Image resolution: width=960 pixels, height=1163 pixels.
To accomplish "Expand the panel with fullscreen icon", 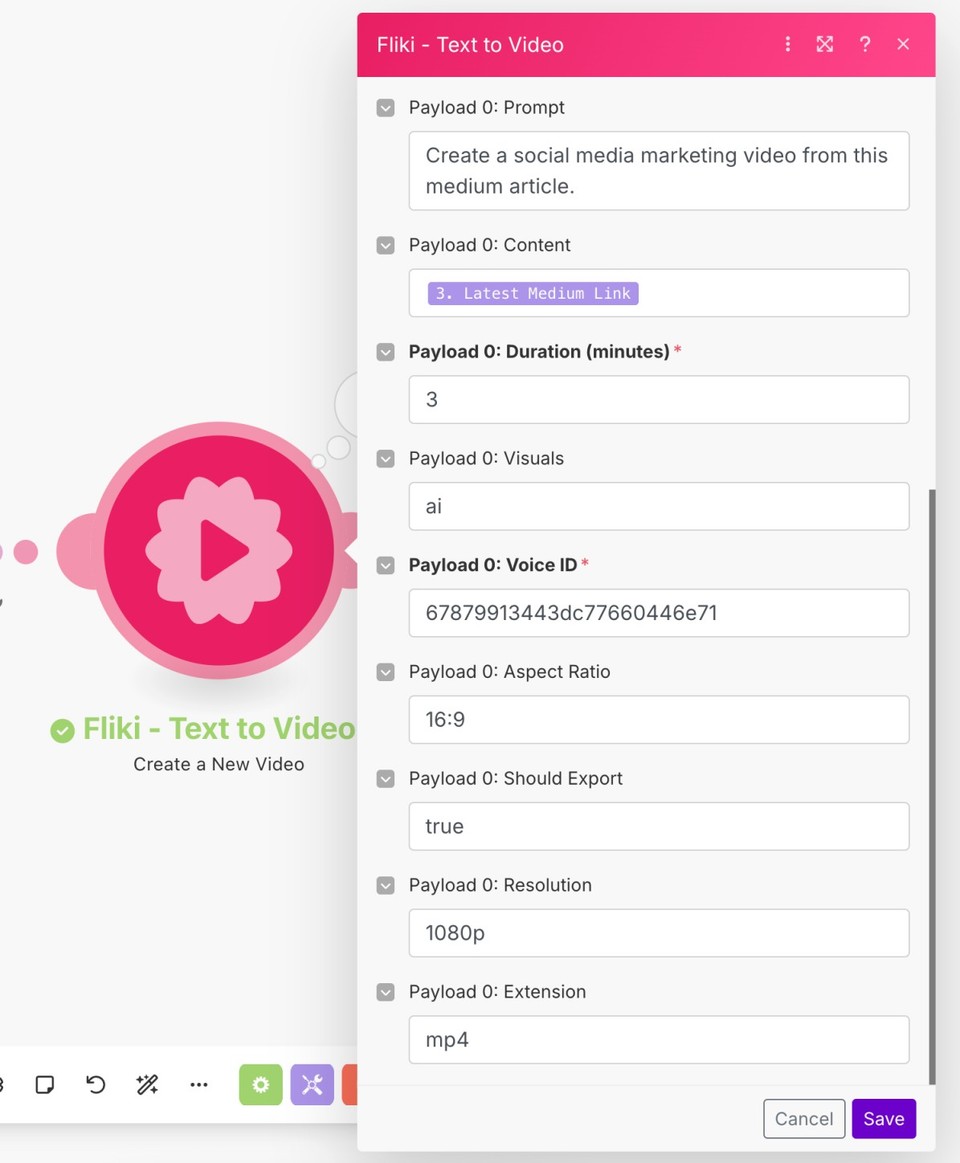I will (x=824, y=45).
